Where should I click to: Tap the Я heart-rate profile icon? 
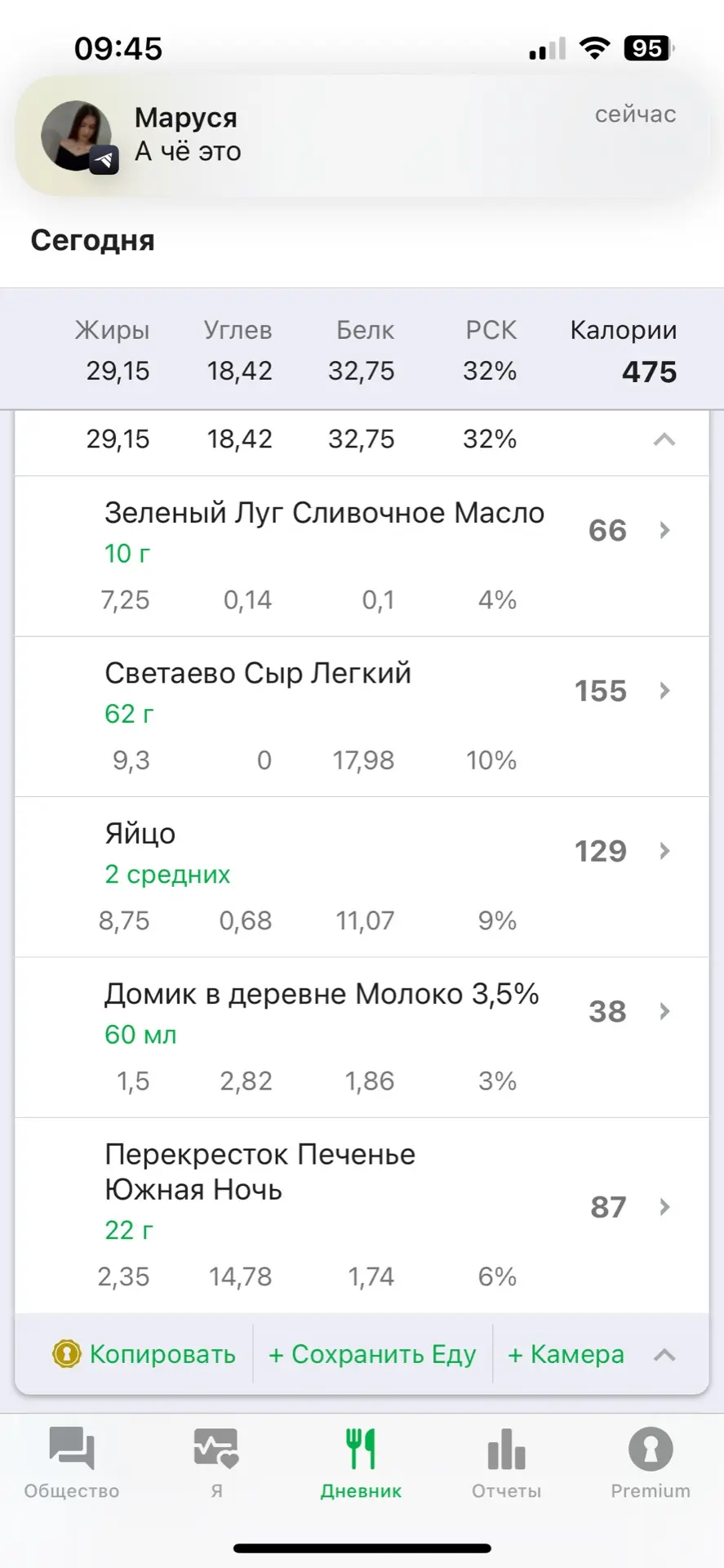point(216,1450)
